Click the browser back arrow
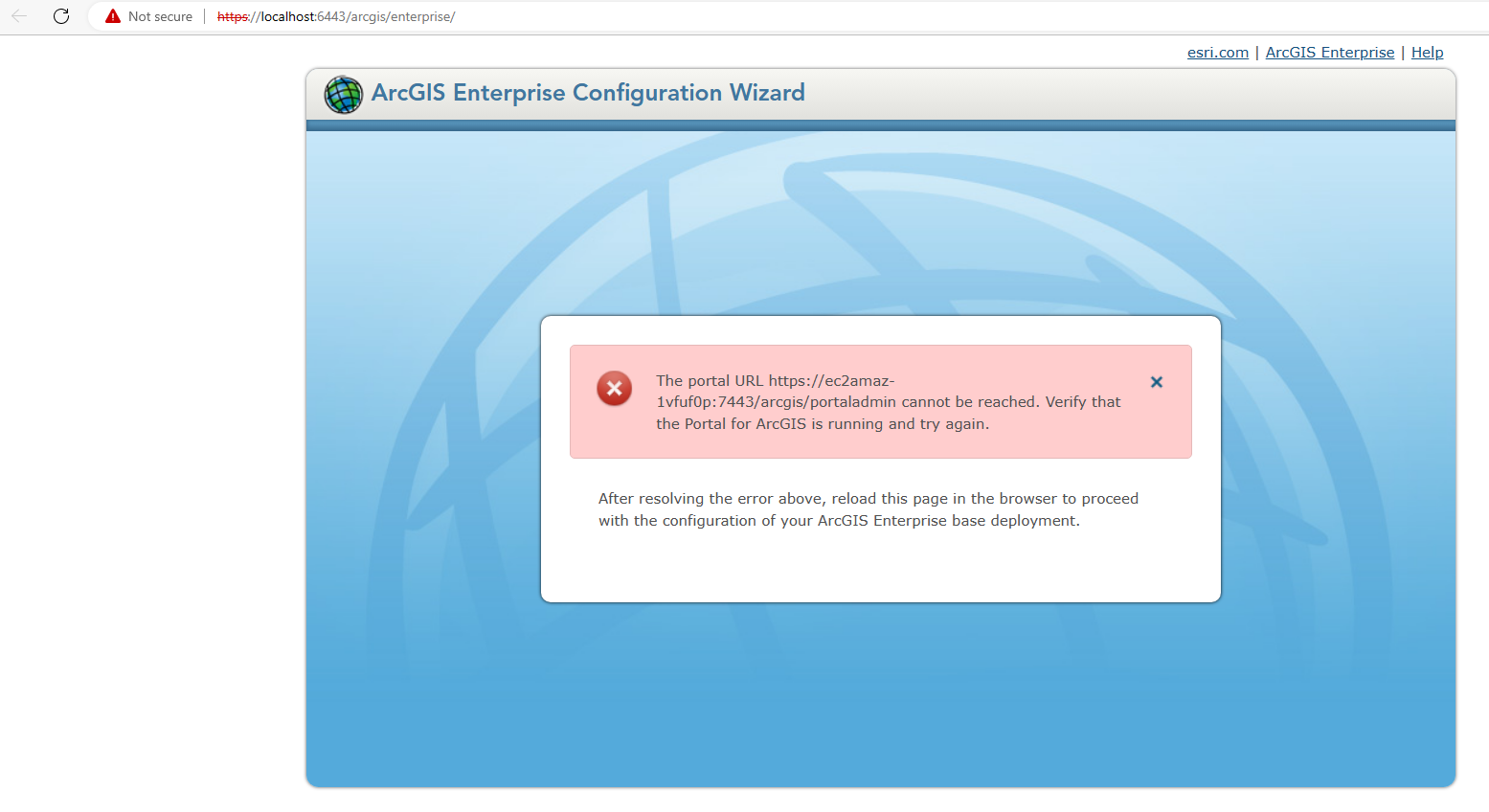Viewport: 1489px width, 812px height. click(19, 16)
